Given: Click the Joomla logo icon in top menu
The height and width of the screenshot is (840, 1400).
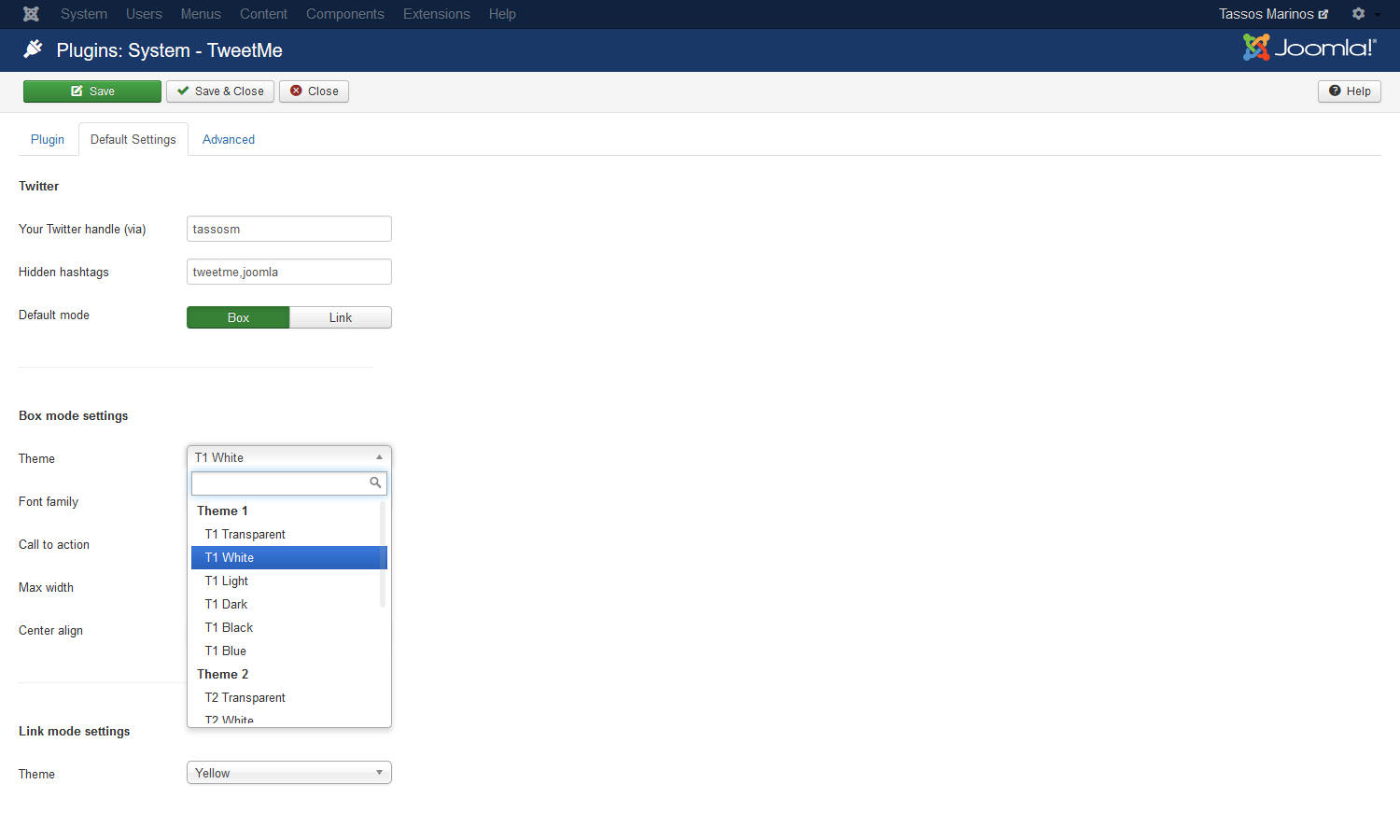Looking at the screenshot, I should point(31,14).
